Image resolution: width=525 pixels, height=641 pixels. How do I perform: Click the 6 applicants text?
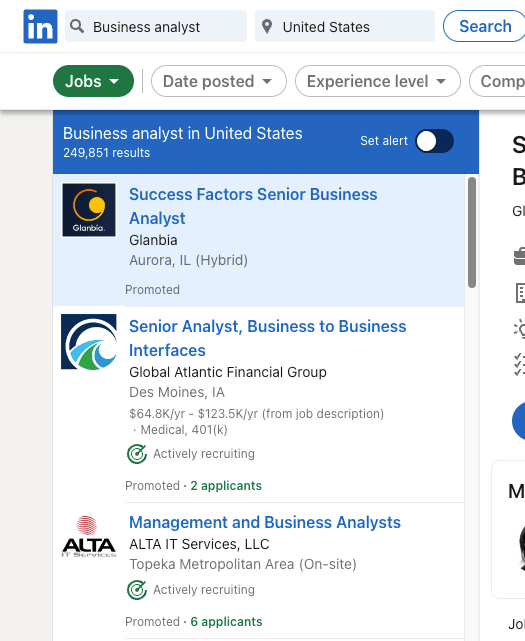[226, 622]
